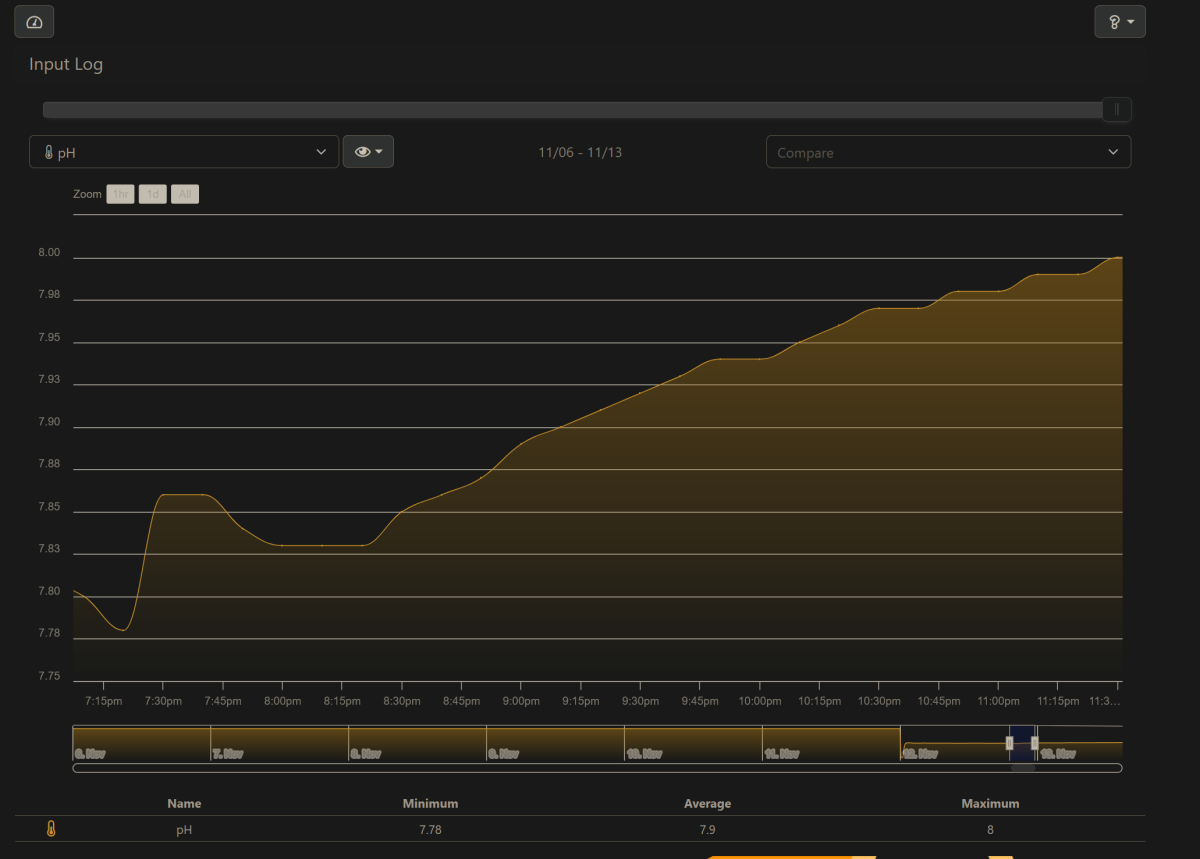Click the Maximum column header
This screenshot has height=859, width=1200.
pyautogui.click(x=990, y=803)
